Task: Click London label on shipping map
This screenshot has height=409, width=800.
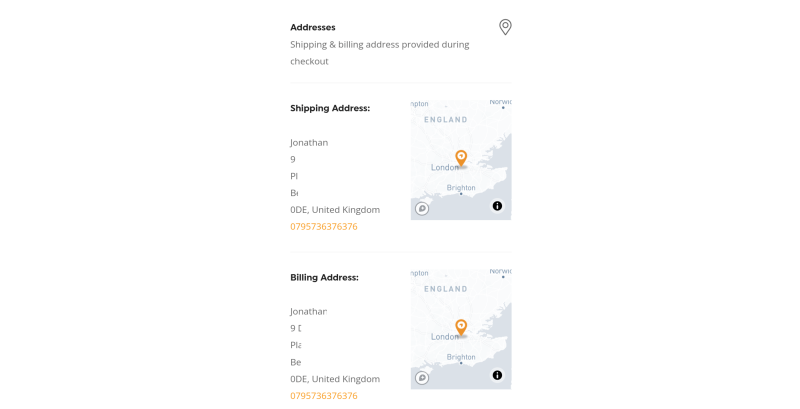Action: point(445,167)
